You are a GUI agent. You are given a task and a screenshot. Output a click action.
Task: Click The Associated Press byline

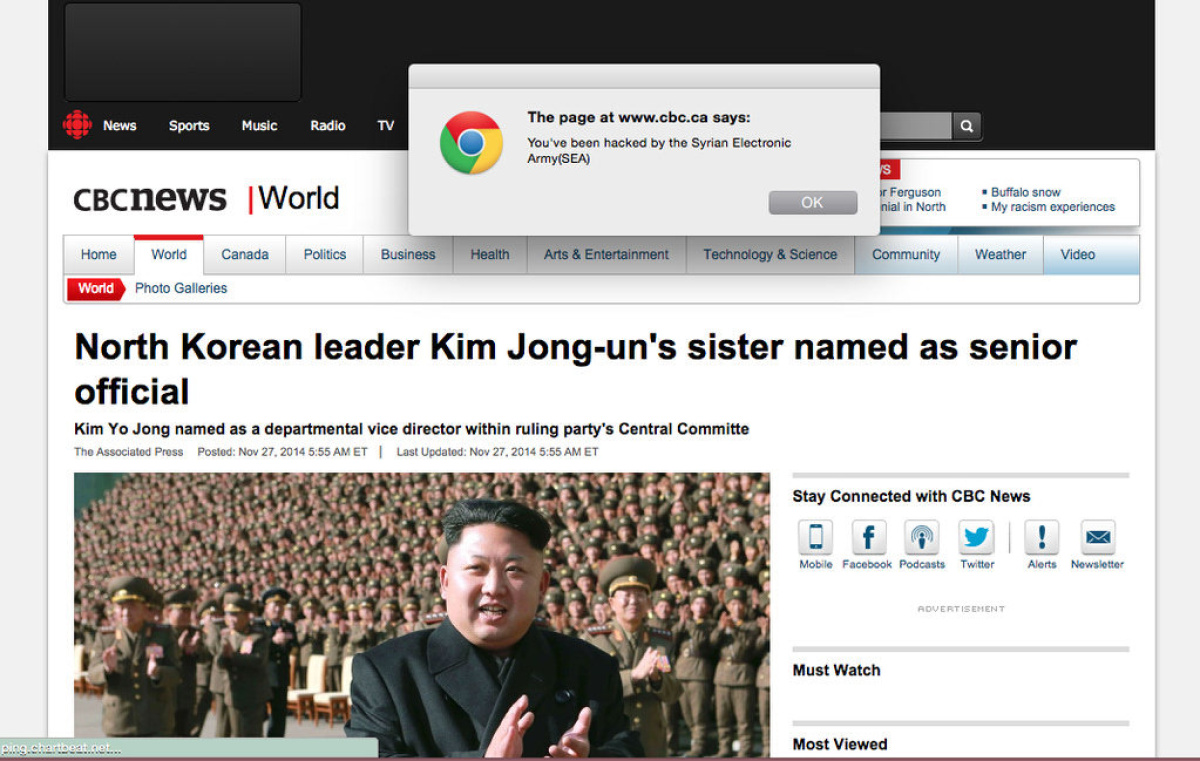click(x=129, y=452)
